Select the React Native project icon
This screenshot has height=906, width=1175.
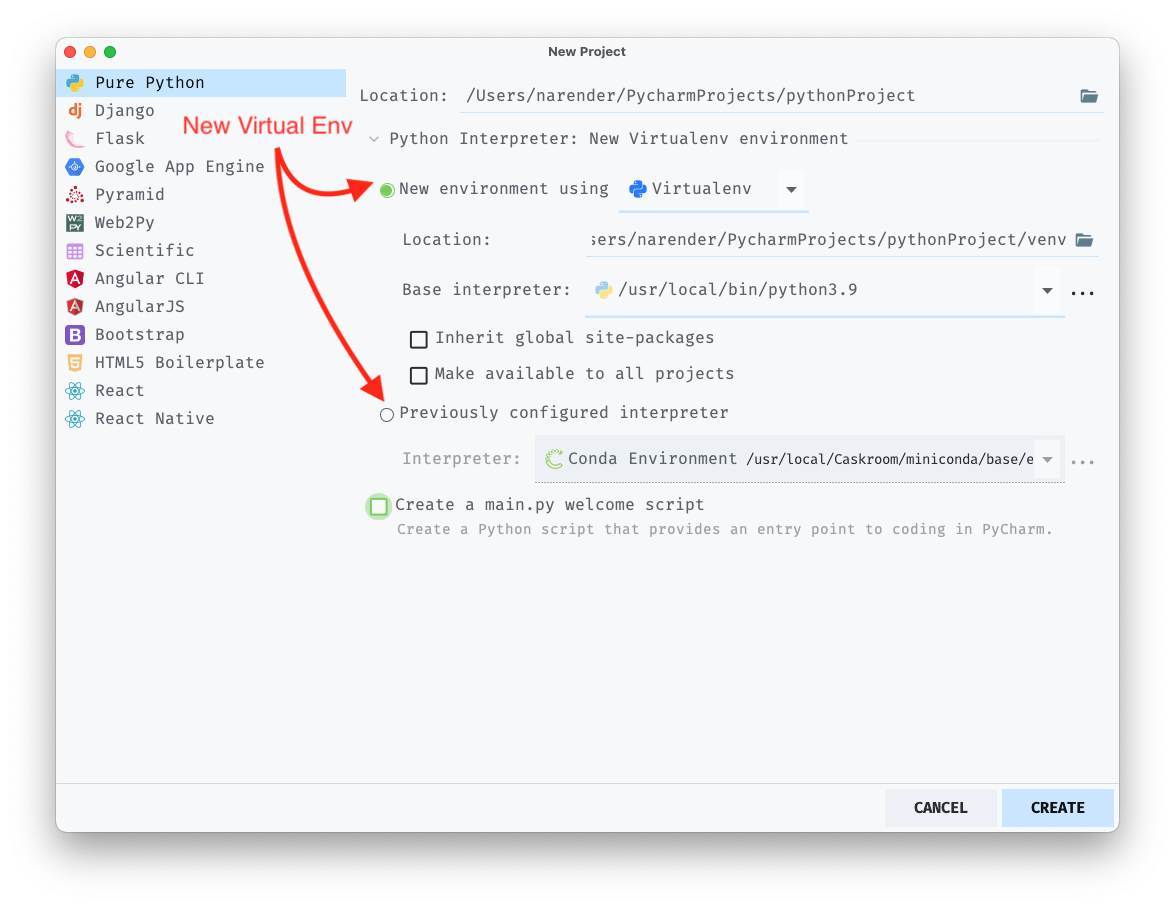pos(77,418)
